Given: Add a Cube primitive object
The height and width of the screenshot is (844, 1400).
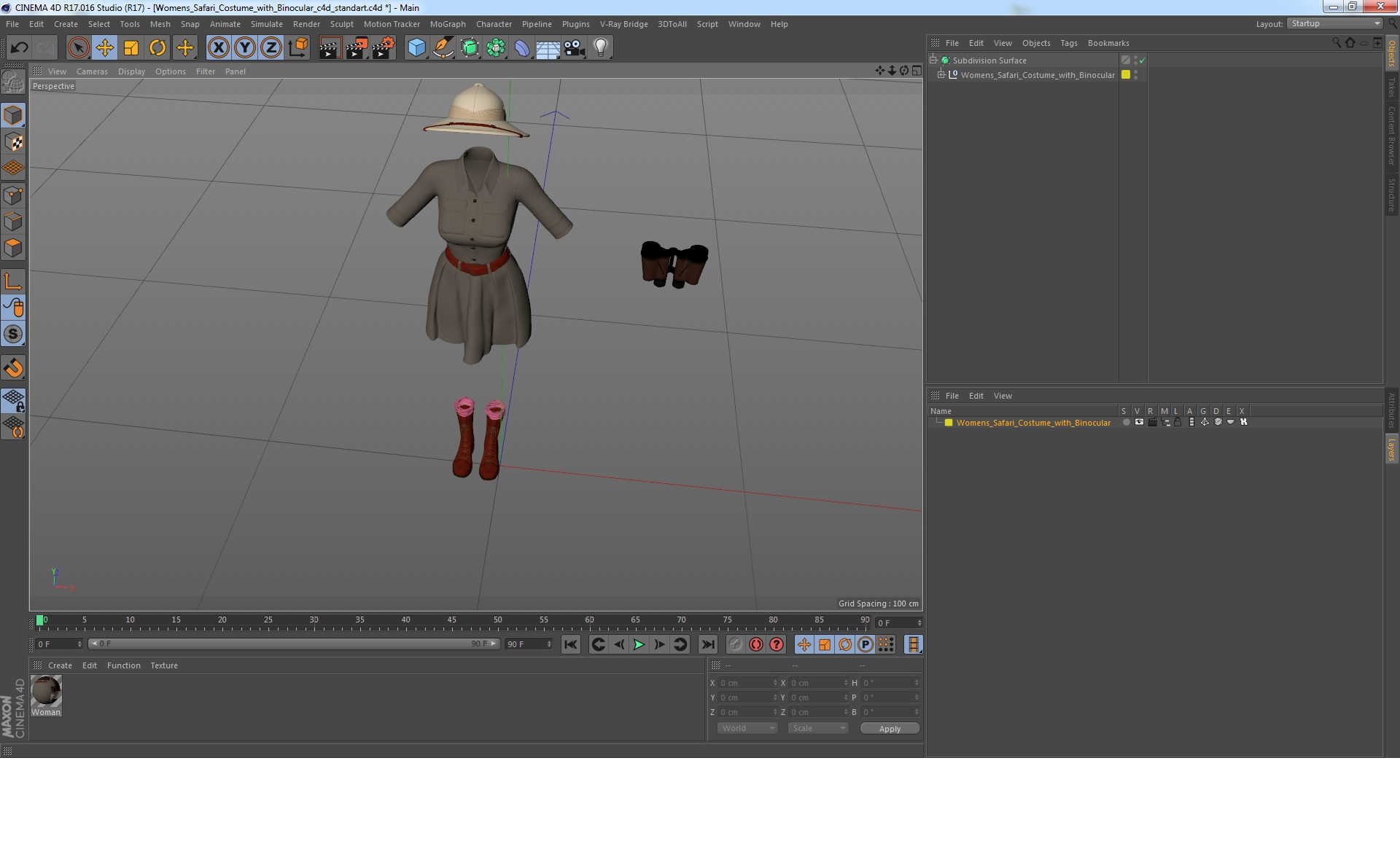Looking at the screenshot, I should click(x=416, y=48).
